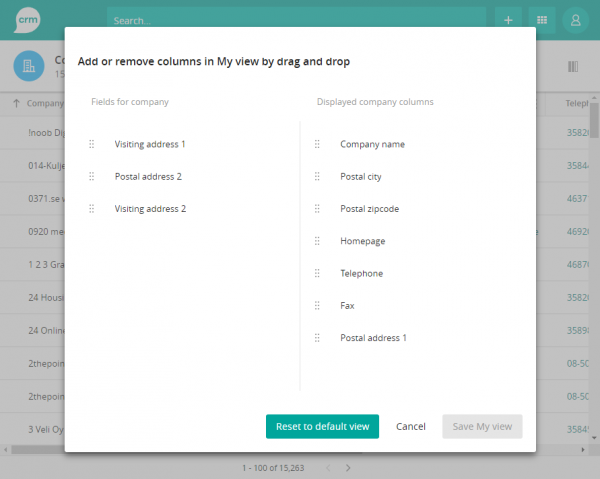The height and width of the screenshot is (479, 600).
Task: Cancel the column editing dialog
Action: [411, 427]
